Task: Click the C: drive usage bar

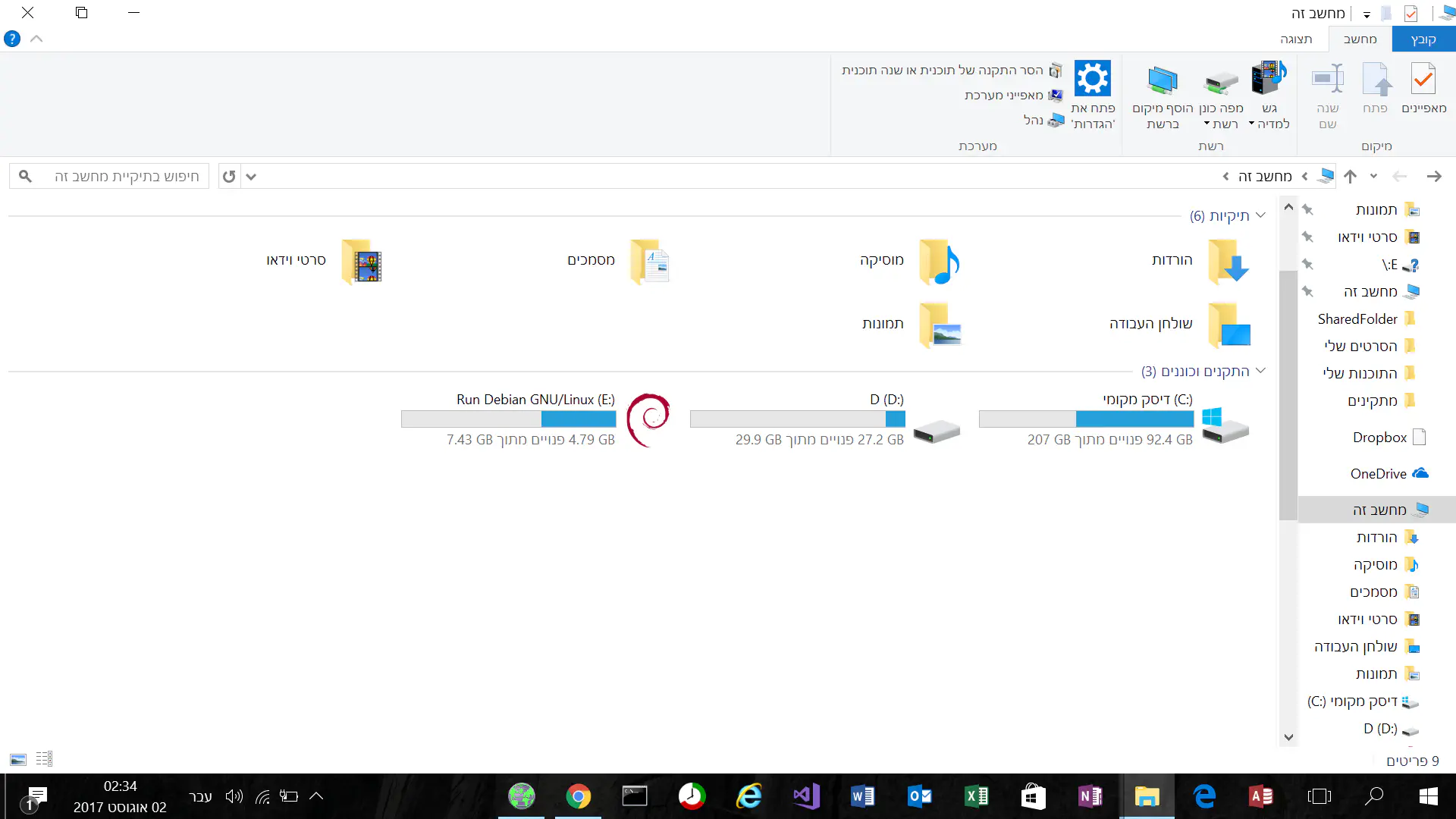Action: pos(1086,419)
